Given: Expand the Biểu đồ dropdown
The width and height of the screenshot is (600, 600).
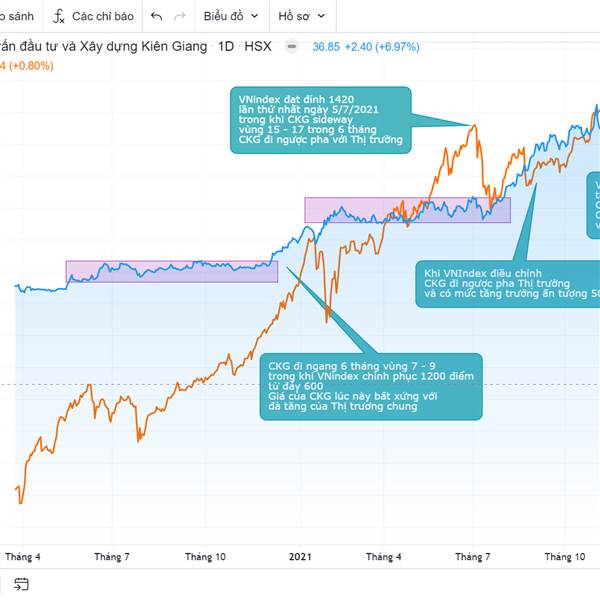Looking at the screenshot, I should [x=230, y=17].
